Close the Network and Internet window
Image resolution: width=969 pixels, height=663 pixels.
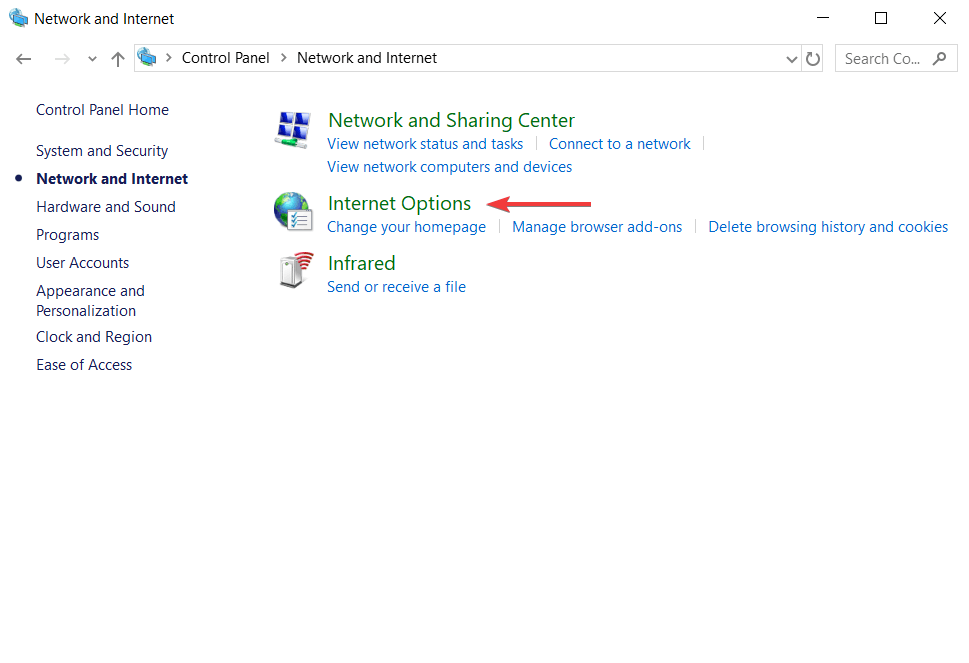(939, 18)
